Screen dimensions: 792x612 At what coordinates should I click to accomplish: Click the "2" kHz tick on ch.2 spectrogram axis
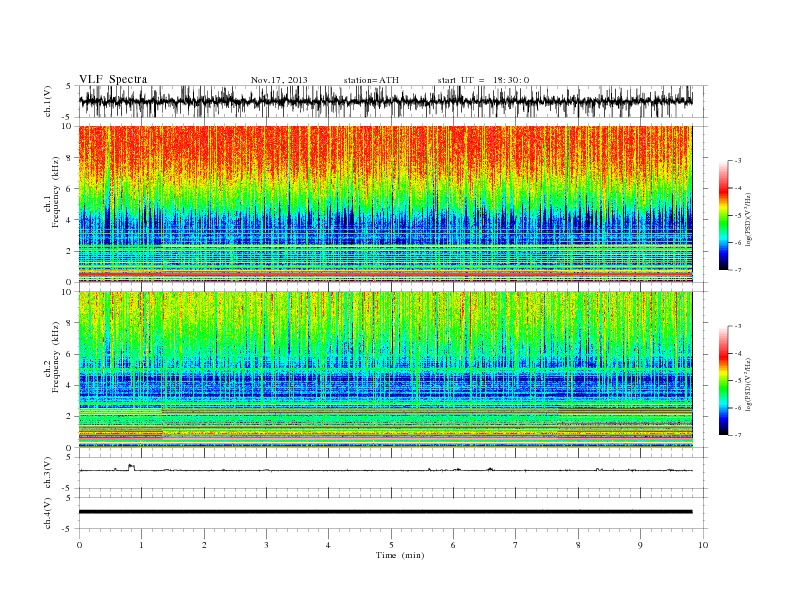coord(70,417)
